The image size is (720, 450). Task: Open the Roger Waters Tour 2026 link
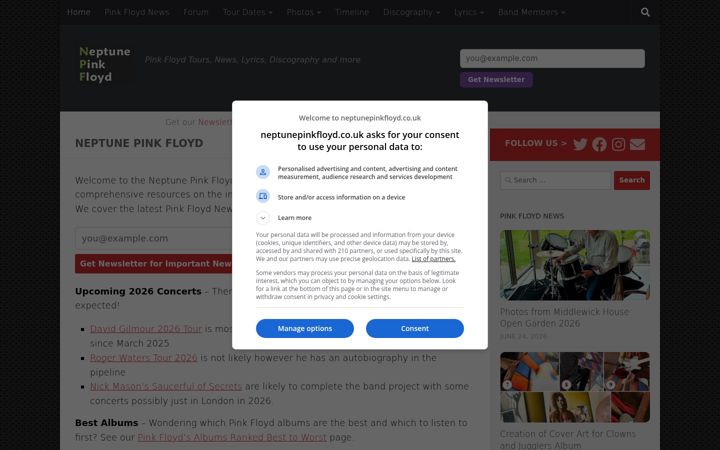(143, 358)
